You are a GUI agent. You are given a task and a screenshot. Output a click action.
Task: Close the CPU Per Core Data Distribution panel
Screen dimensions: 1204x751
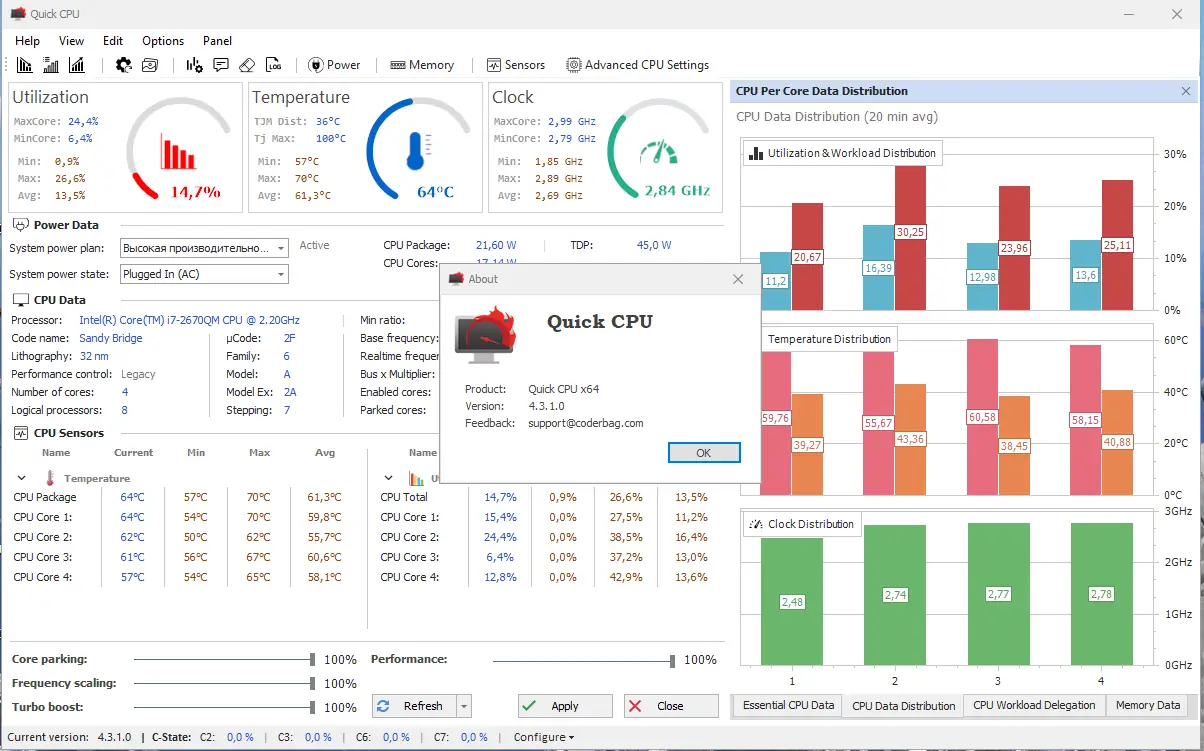tap(1186, 91)
